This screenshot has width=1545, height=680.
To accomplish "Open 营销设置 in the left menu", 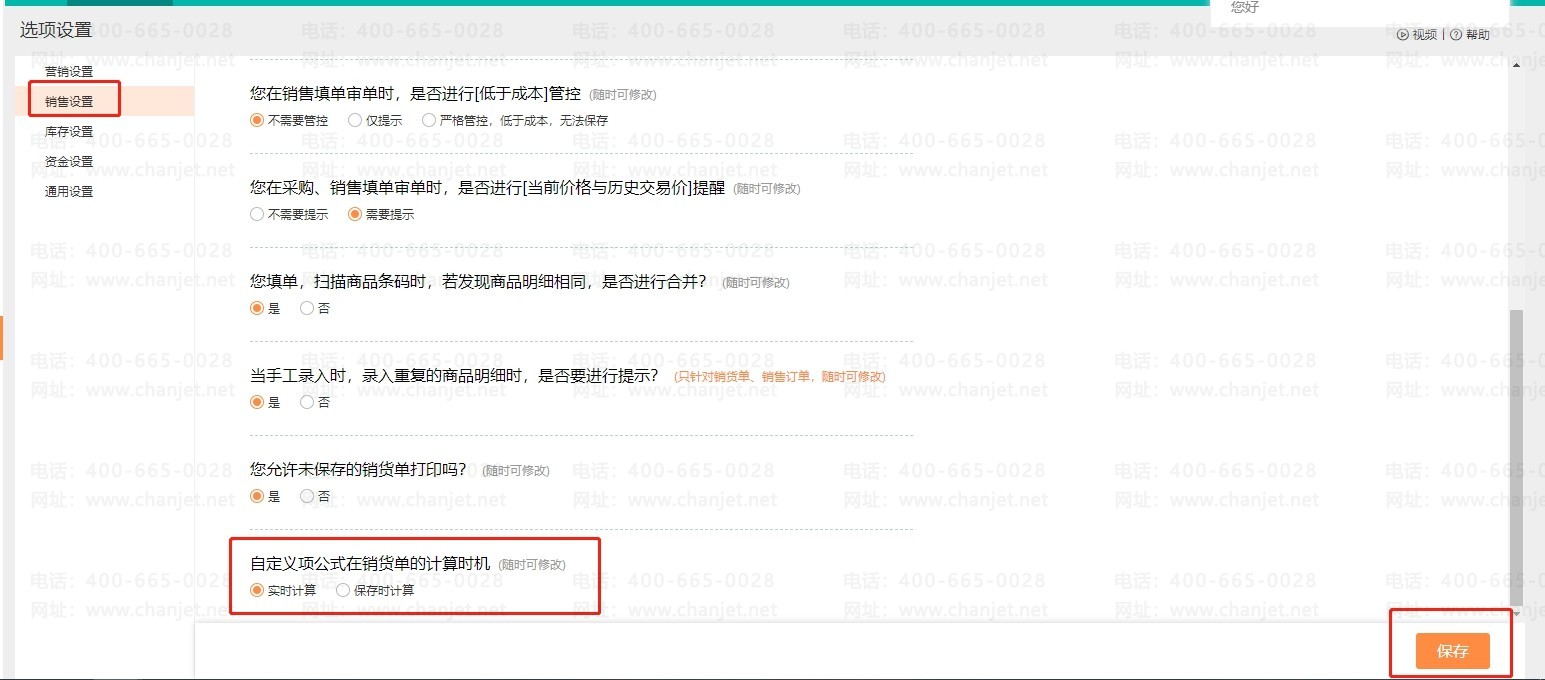I will point(69,72).
